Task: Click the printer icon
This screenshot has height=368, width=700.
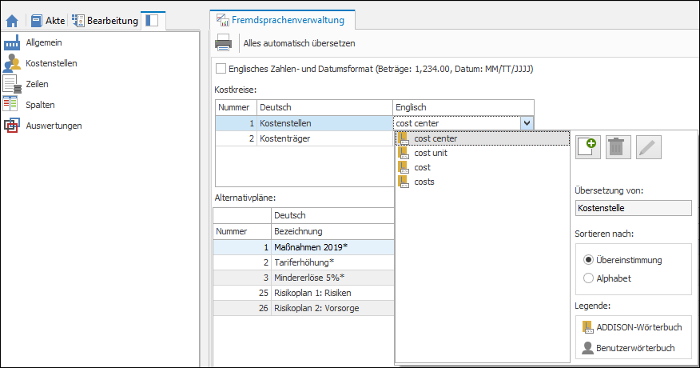Action: [223, 43]
